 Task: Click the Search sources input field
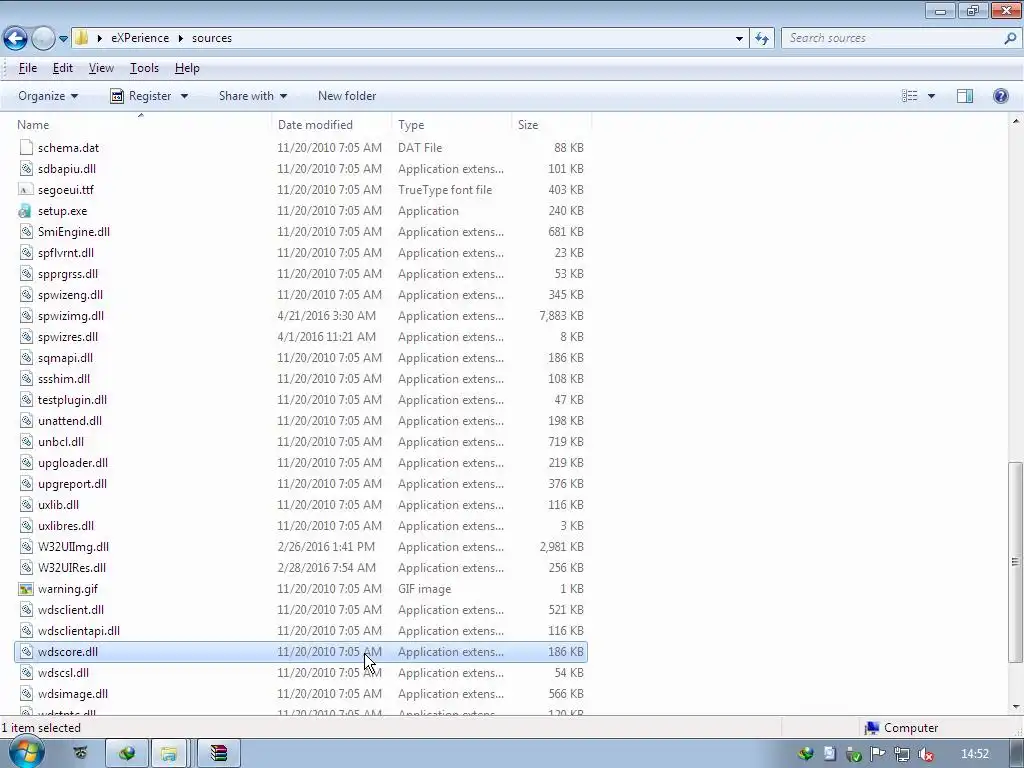point(892,38)
